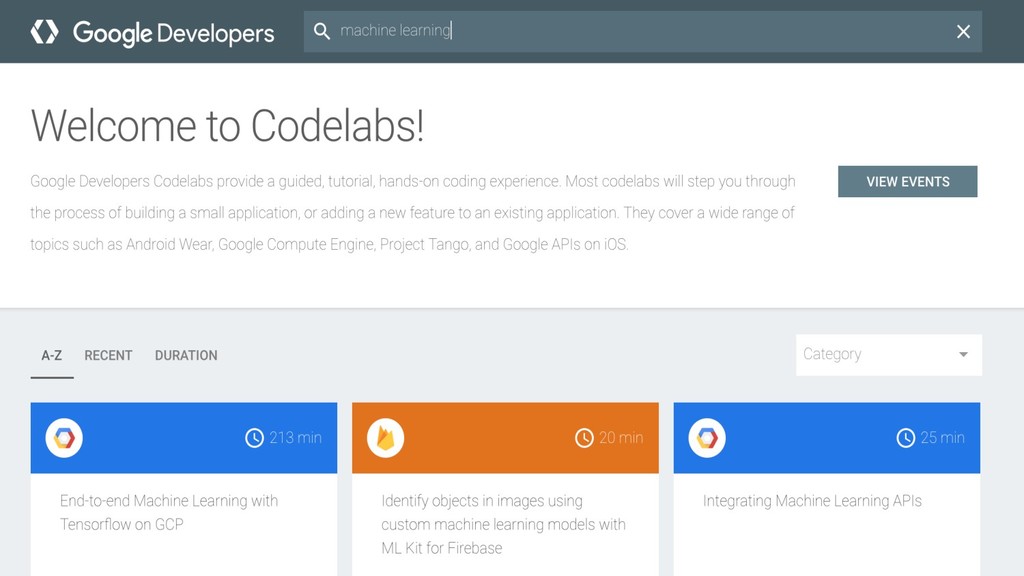Click the magnifying glass search icon
Screen dimensions: 1024x576
click(321, 31)
